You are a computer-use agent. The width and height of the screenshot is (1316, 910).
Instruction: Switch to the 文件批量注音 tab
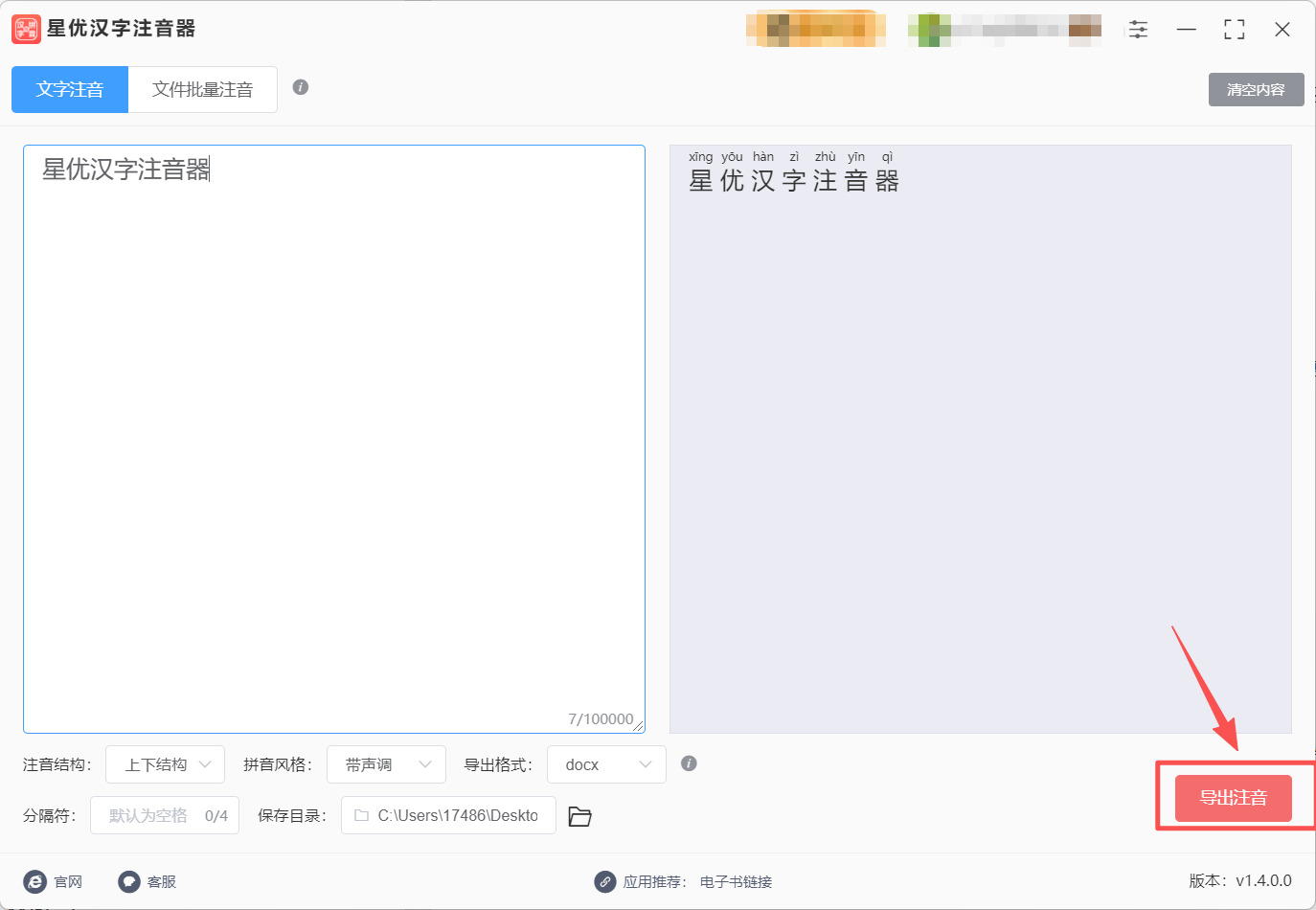click(x=202, y=88)
